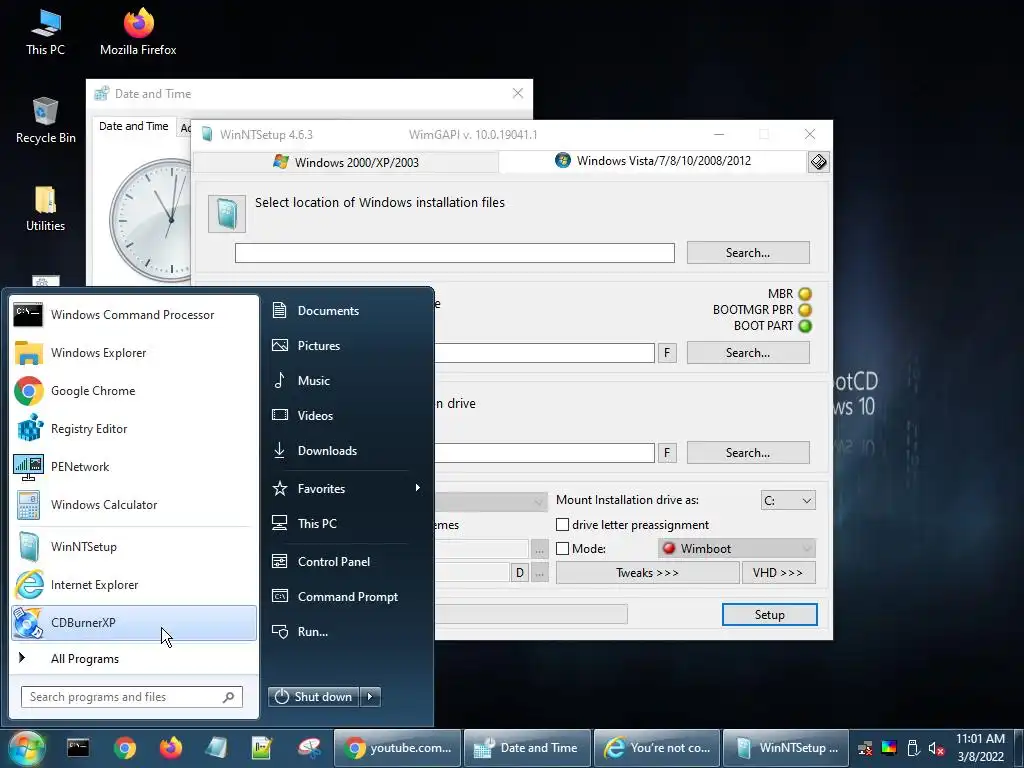Screen dimensions: 1024x768
Task: Launch Windows Calculator from the Start menu
Action: (x=133, y=504)
